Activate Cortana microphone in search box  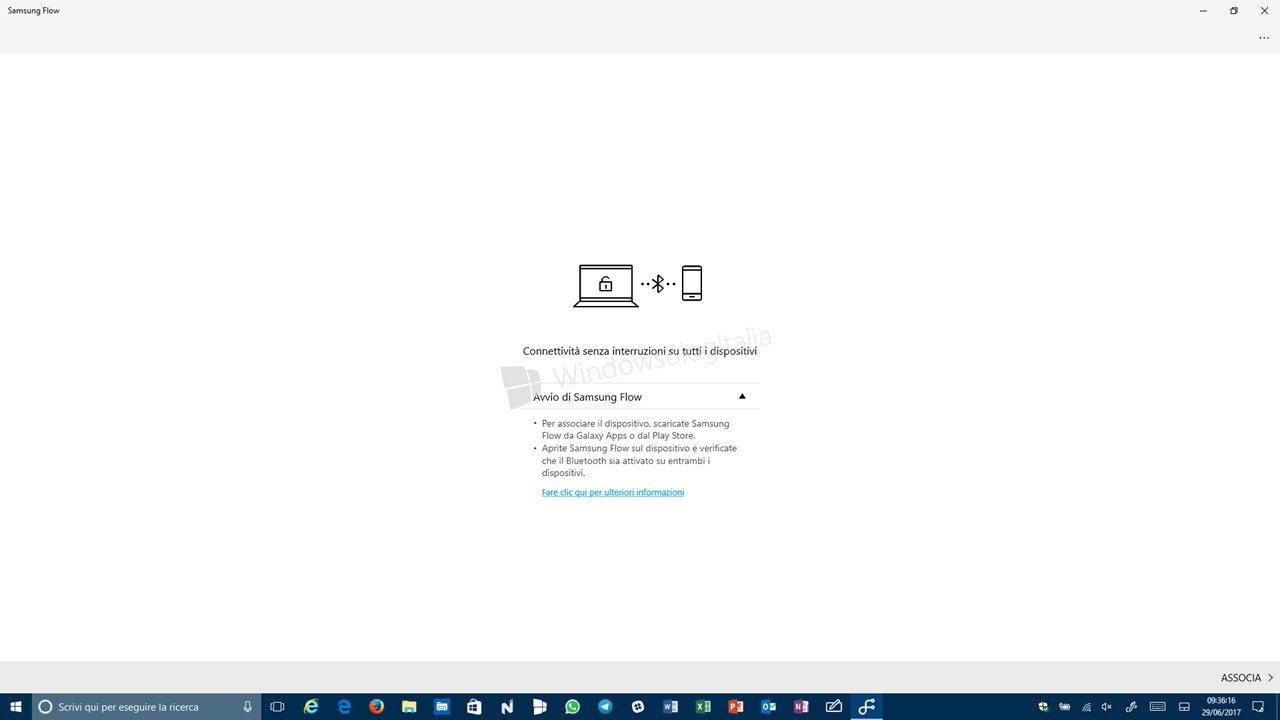point(247,707)
